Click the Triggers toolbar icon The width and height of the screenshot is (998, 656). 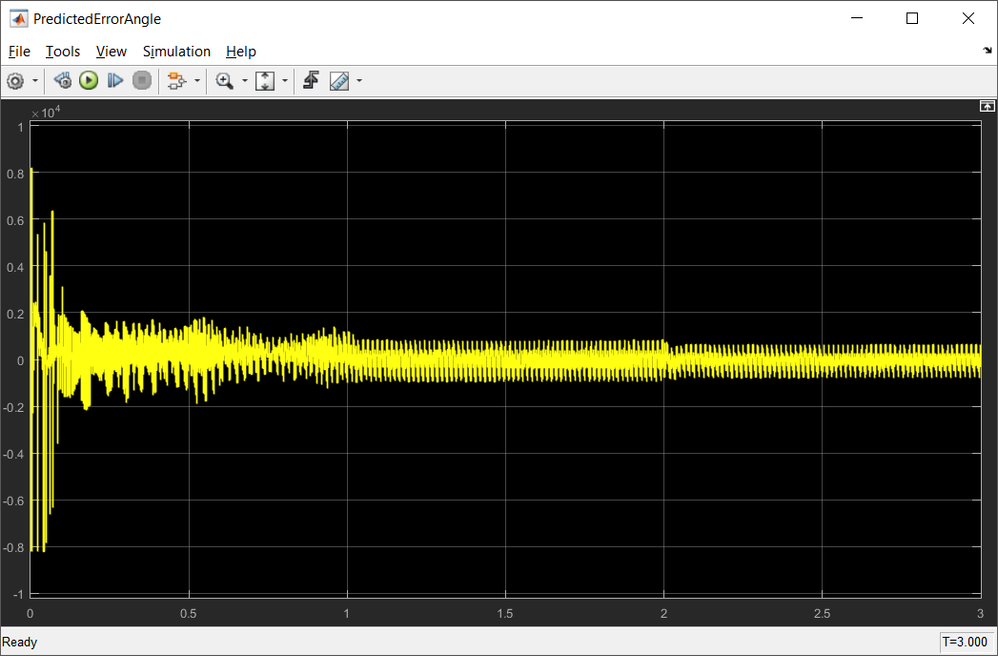(311, 81)
